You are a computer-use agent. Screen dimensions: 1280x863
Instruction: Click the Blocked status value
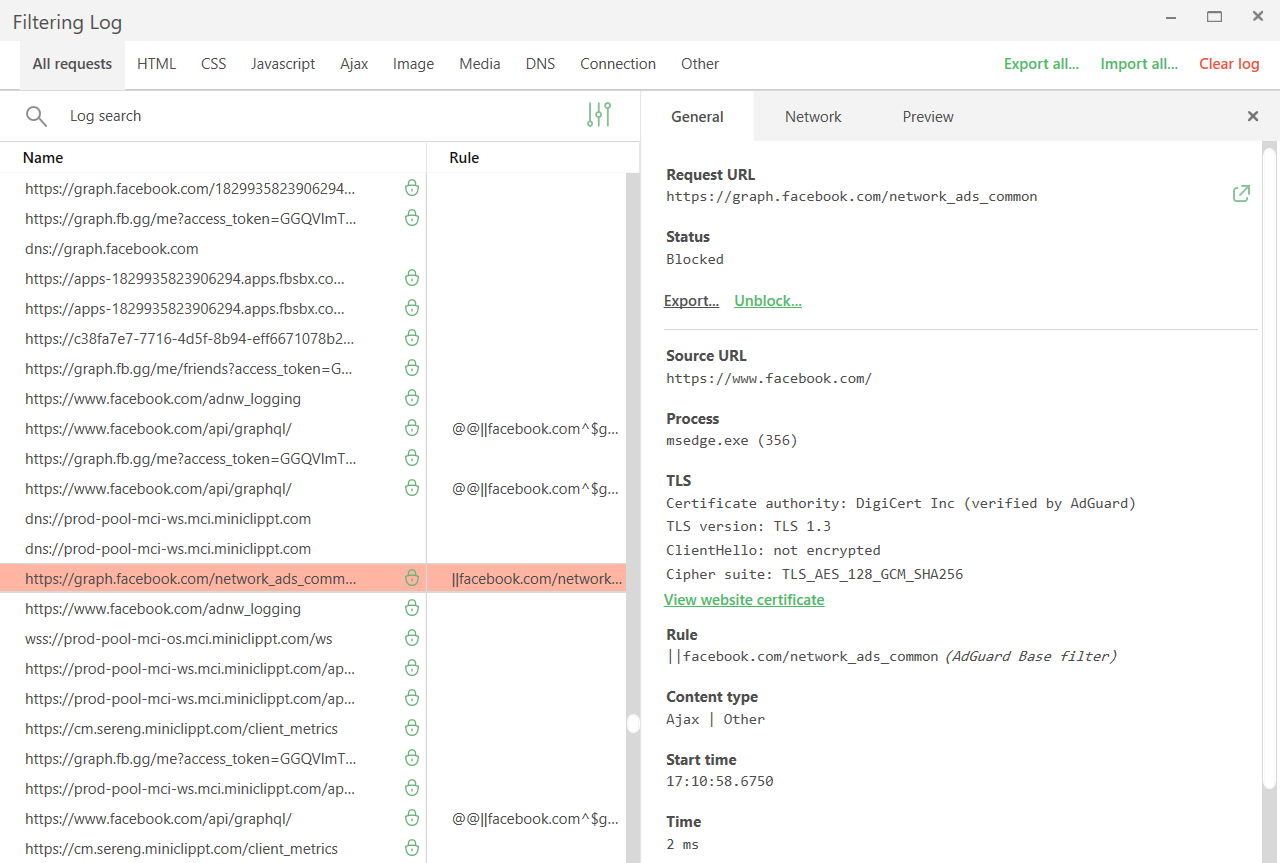(x=695, y=259)
